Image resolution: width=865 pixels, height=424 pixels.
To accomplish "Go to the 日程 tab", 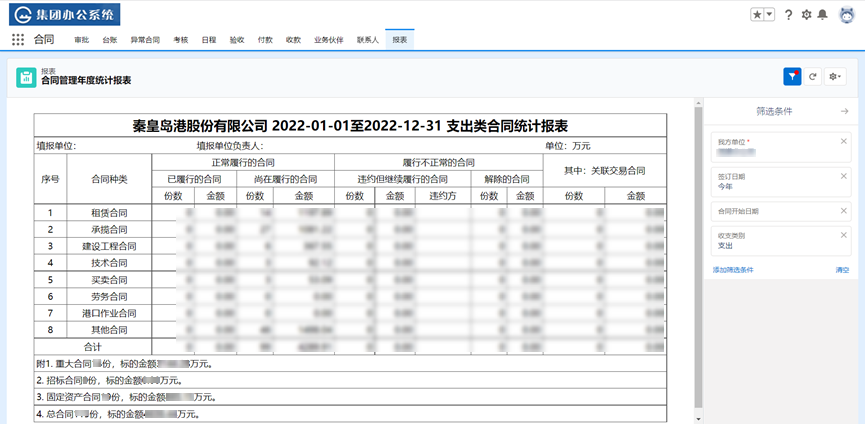I will (209, 40).
